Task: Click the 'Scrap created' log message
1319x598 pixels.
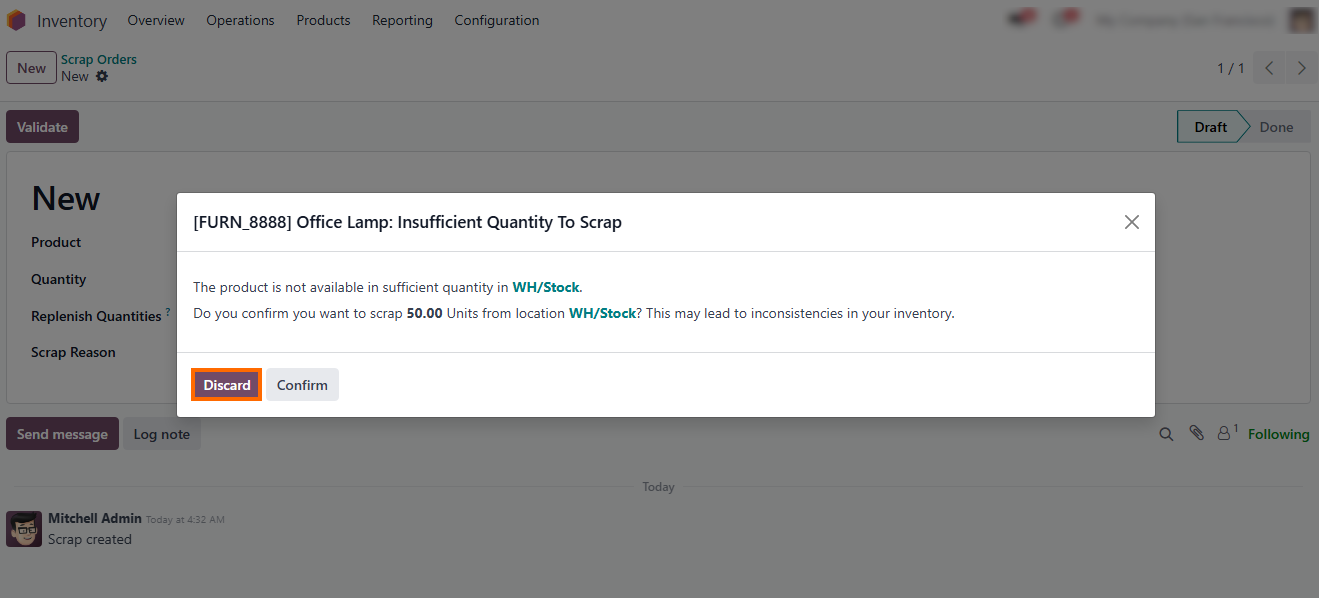Action: pos(90,539)
